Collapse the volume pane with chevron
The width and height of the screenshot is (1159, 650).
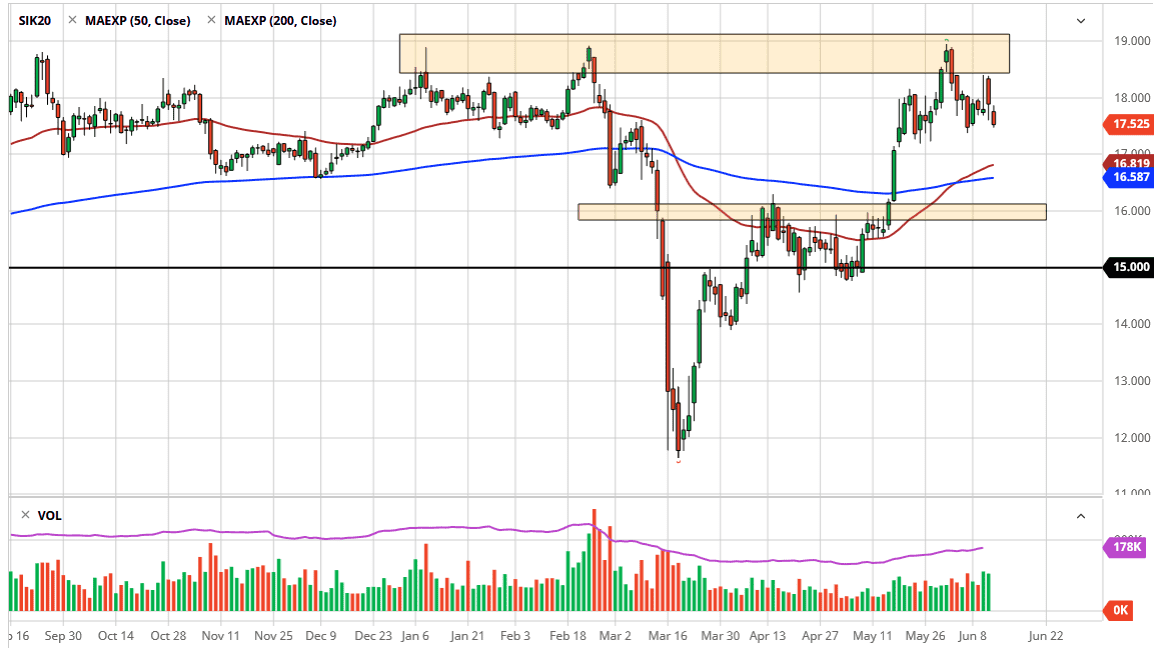click(x=1080, y=516)
